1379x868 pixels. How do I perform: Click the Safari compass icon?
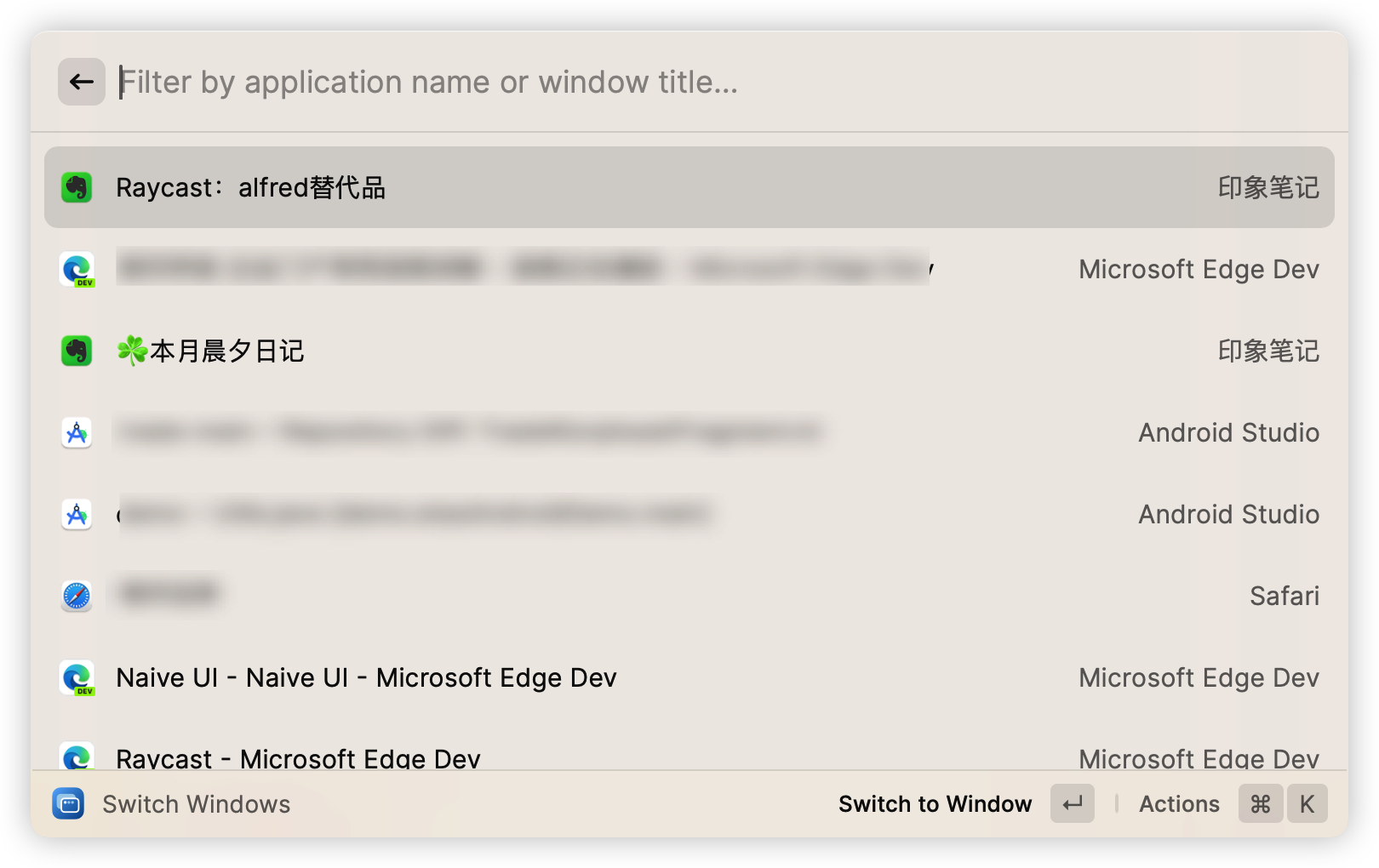coord(77,596)
